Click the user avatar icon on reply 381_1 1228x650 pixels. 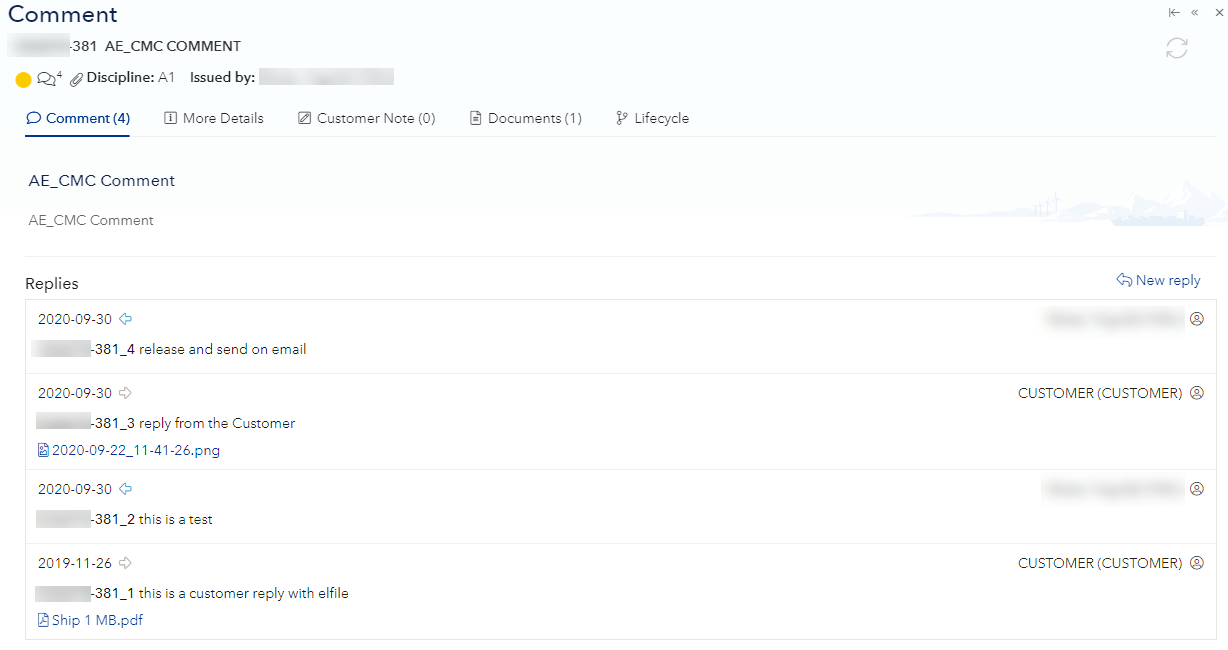pyautogui.click(x=1196, y=563)
